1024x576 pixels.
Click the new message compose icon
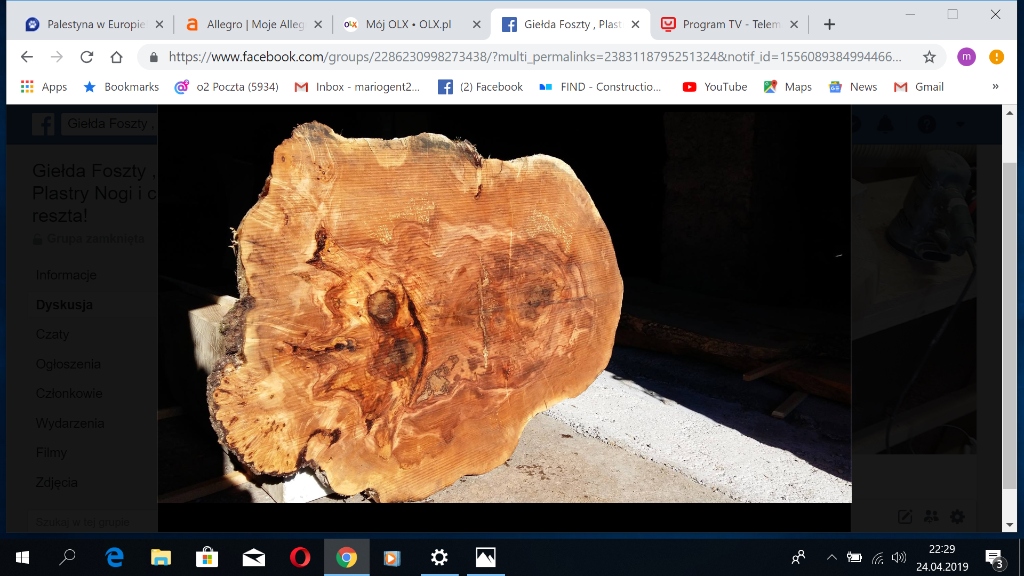coord(904,517)
